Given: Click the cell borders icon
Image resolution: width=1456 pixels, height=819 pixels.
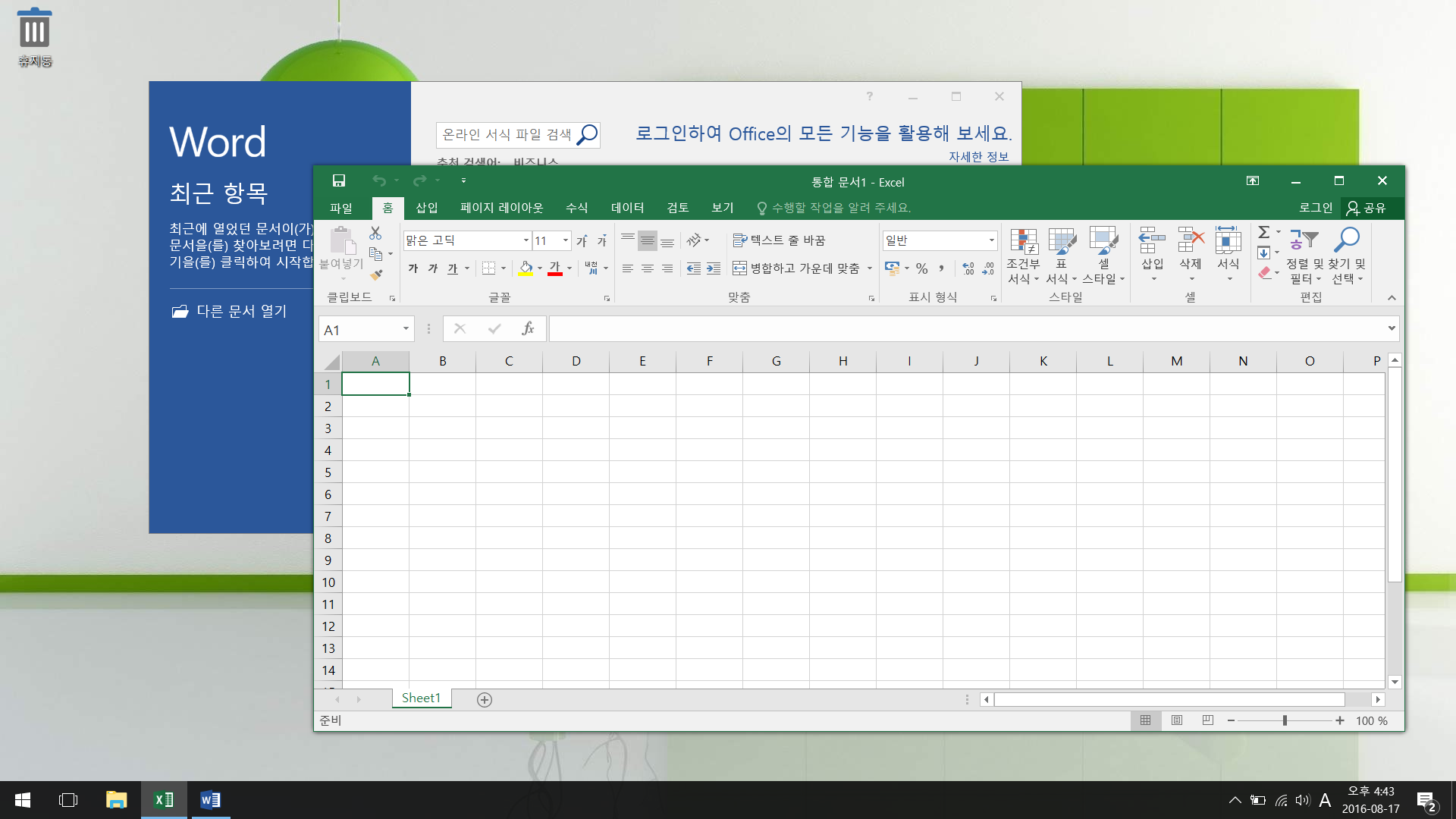Looking at the screenshot, I should click(489, 268).
